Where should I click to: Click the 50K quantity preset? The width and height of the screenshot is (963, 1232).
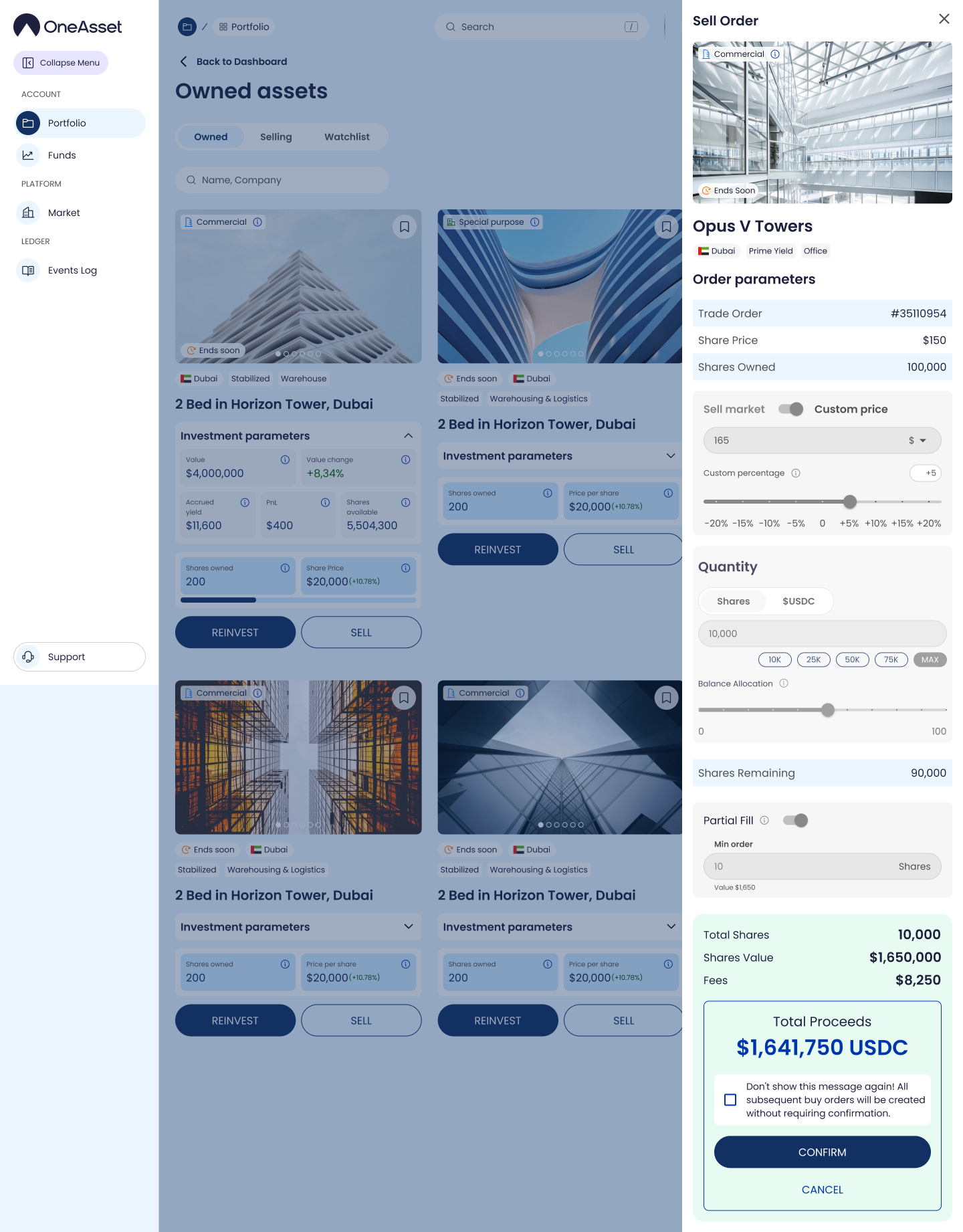point(852,659)
